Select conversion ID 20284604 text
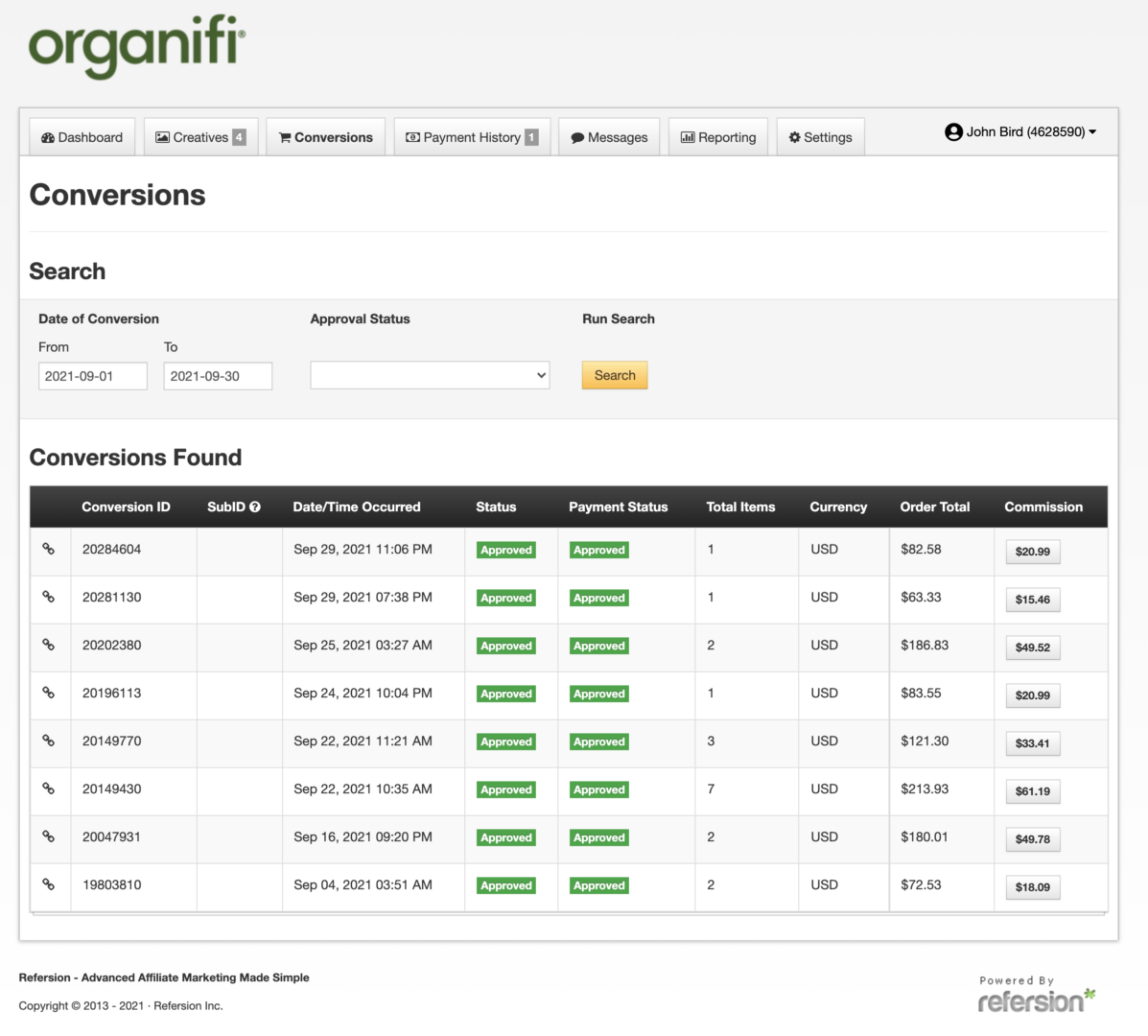Screen dimensions: 1148x1036 pyautogui.click(x=111, y=549)
